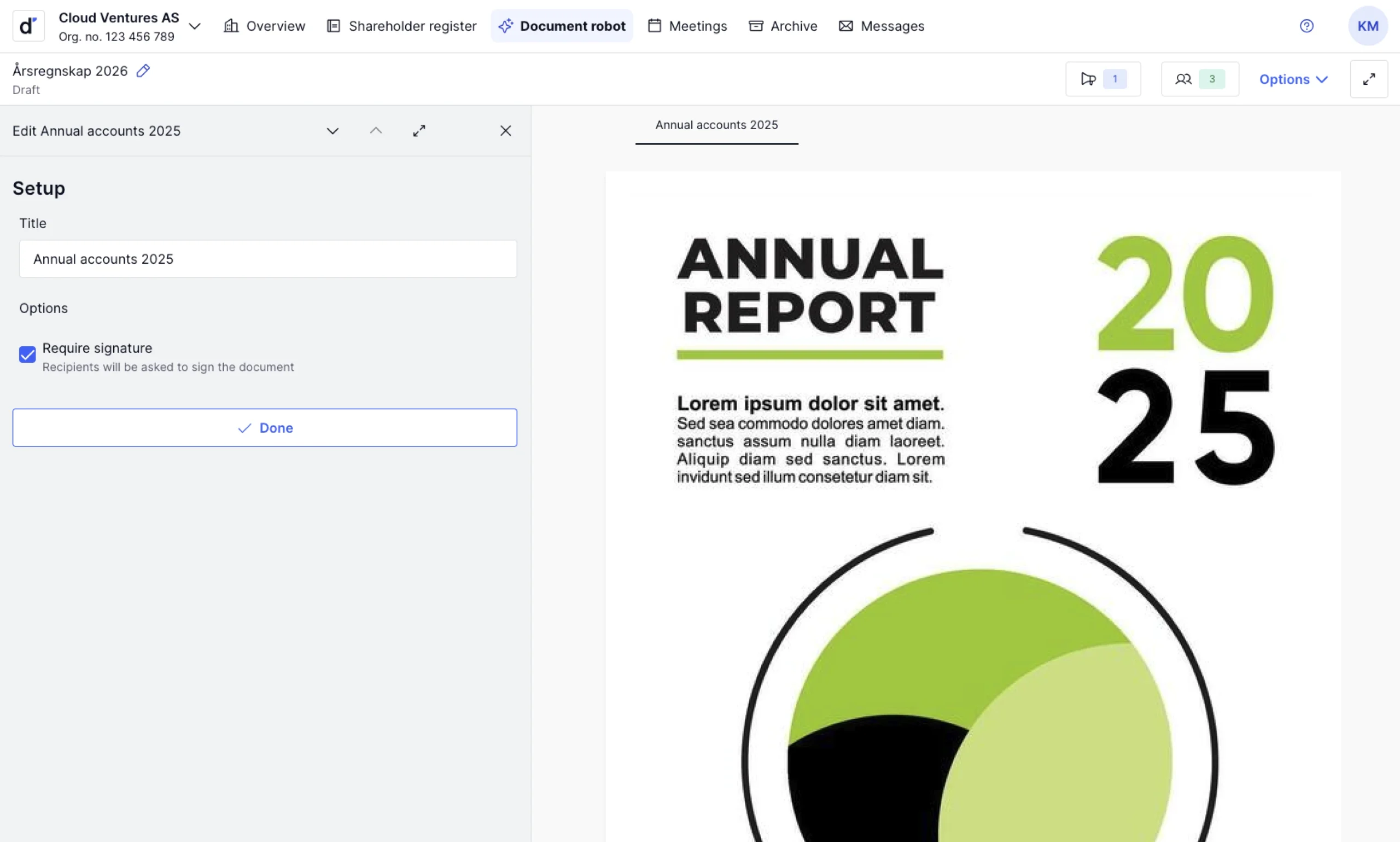1400x842 pixels.
Task: Click the up chevron in the edit panel header
Action: click(x=376, y=131)
